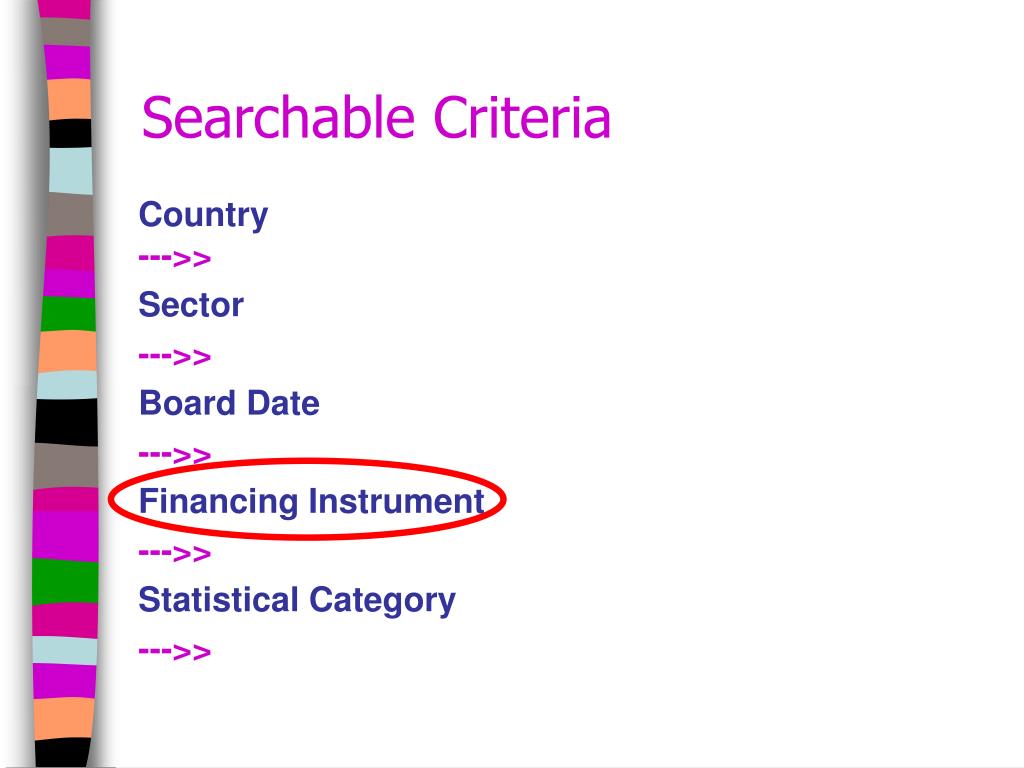This screenshot has width=1024, height=768.
Task: Click the arrow under Statistical Category
Action: pyautogui.click(x=174, y=651)
